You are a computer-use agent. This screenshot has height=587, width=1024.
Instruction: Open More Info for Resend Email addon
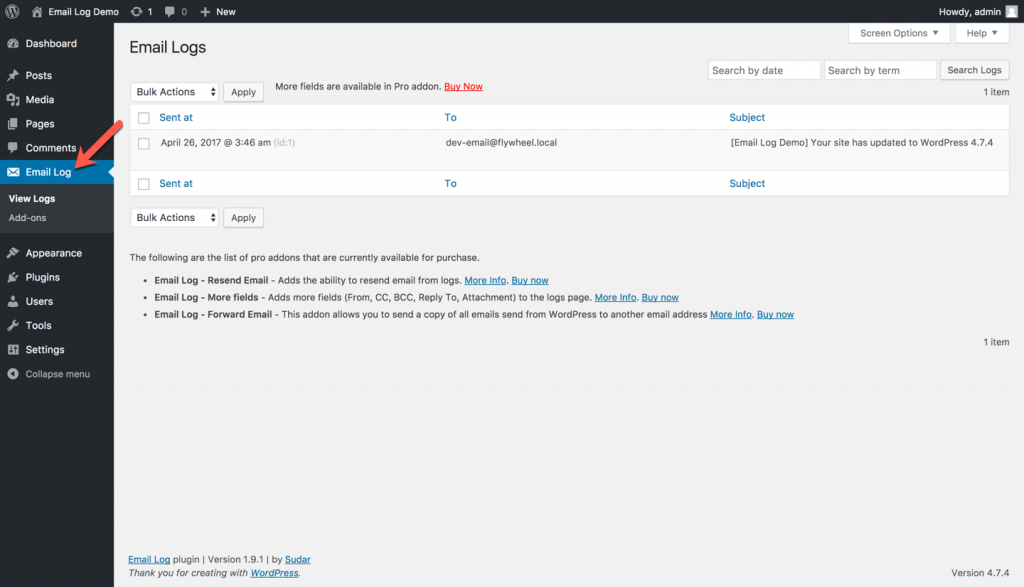click(485, 280)
